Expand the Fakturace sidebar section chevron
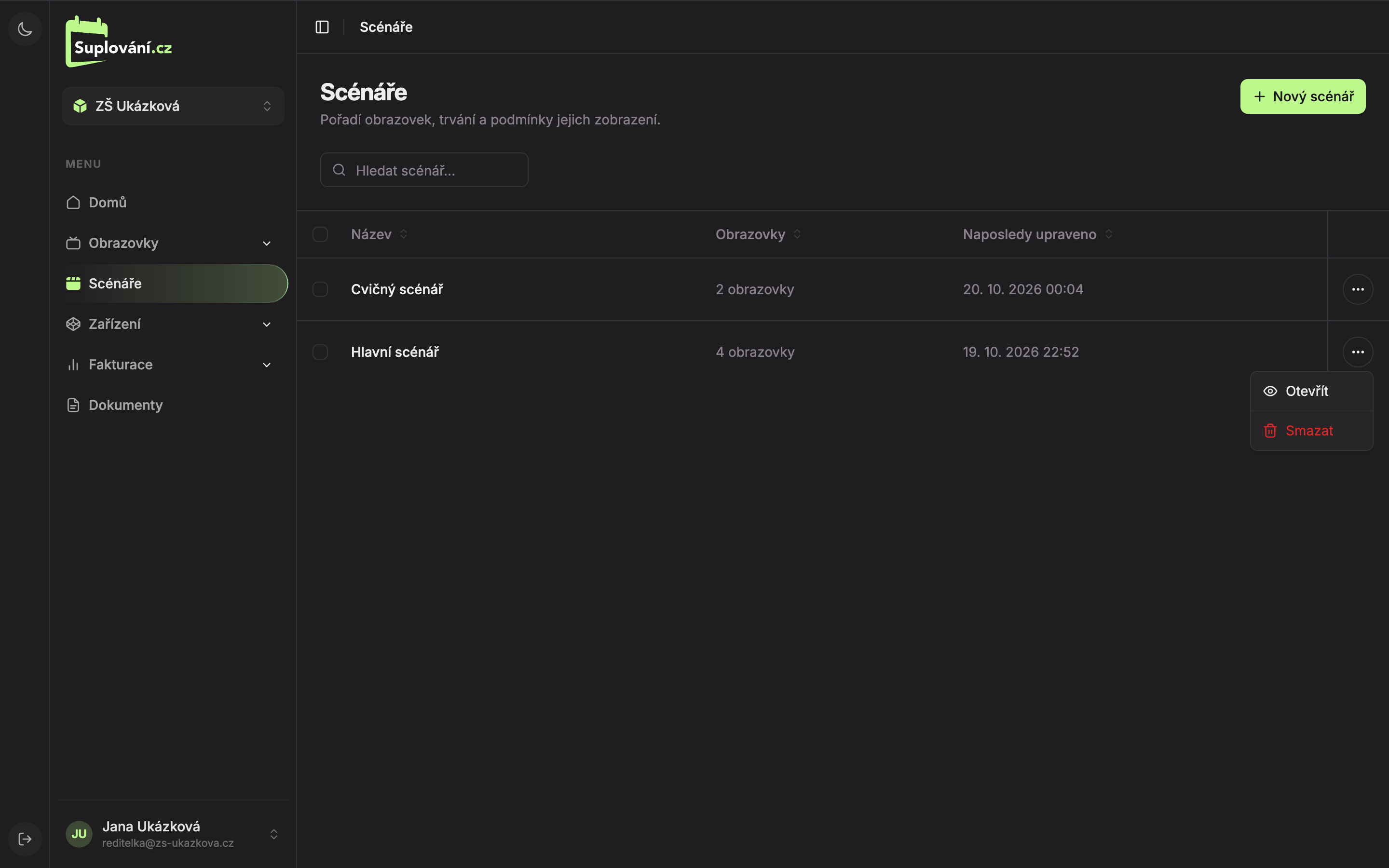This screenshot has height=868, width=1389. point(267,365)
